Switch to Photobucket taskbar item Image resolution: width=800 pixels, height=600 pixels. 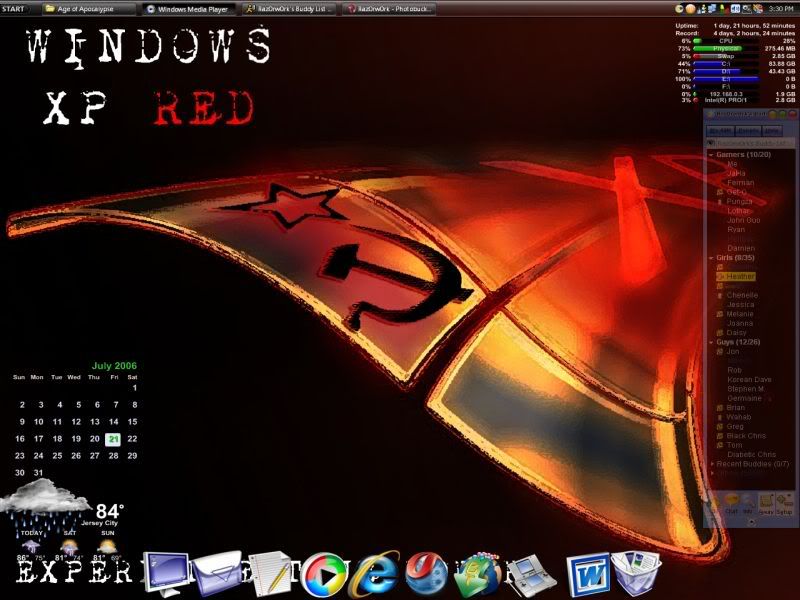389,9
